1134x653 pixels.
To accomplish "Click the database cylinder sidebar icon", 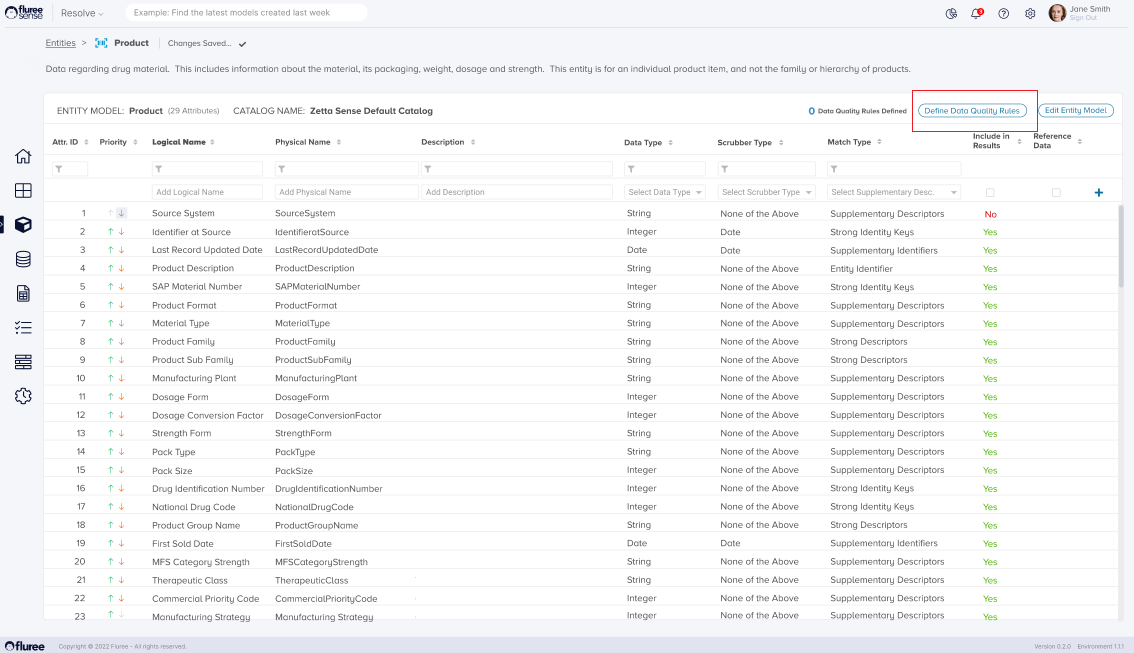I will (23, 259).
